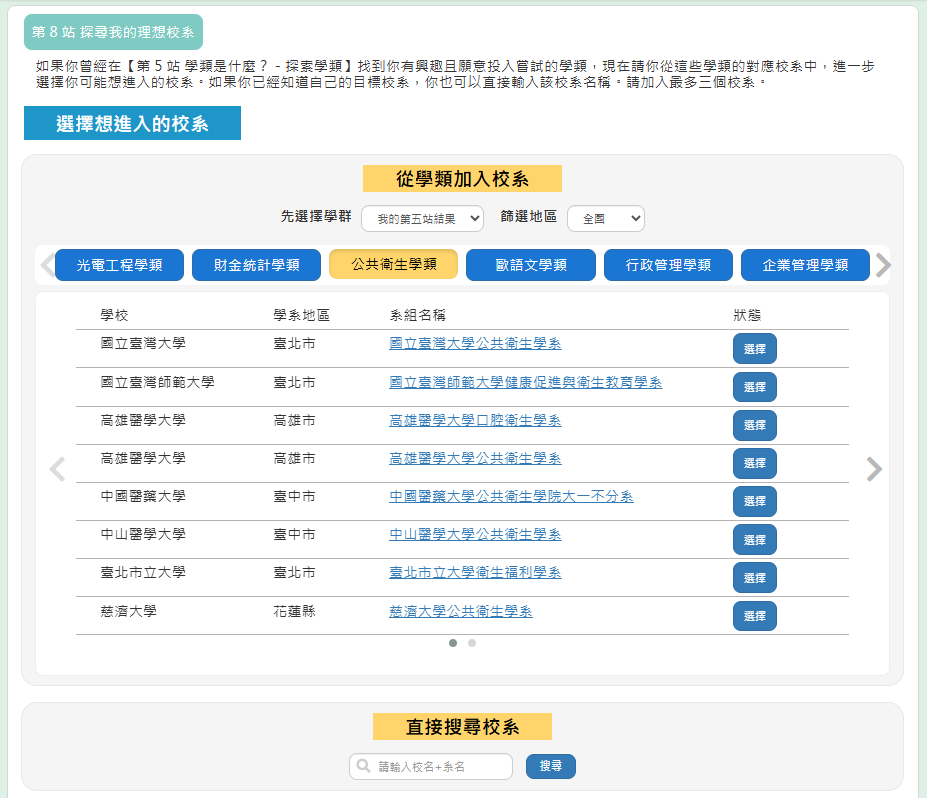Open the 篩選地區 region dropdown
927x798 pixels.
tap(605, 218)
